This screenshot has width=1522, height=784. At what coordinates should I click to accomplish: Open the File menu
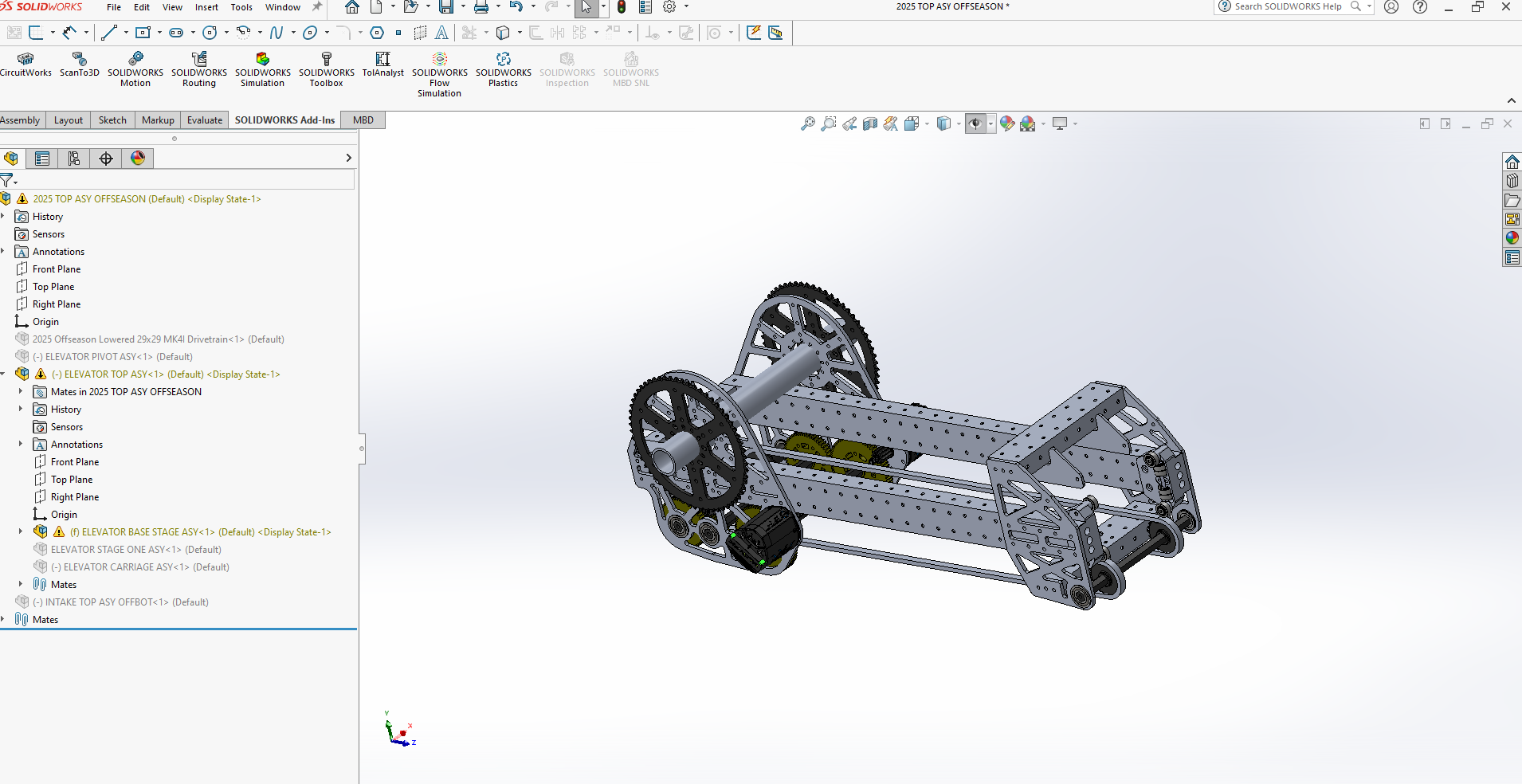tap(114, 7)
